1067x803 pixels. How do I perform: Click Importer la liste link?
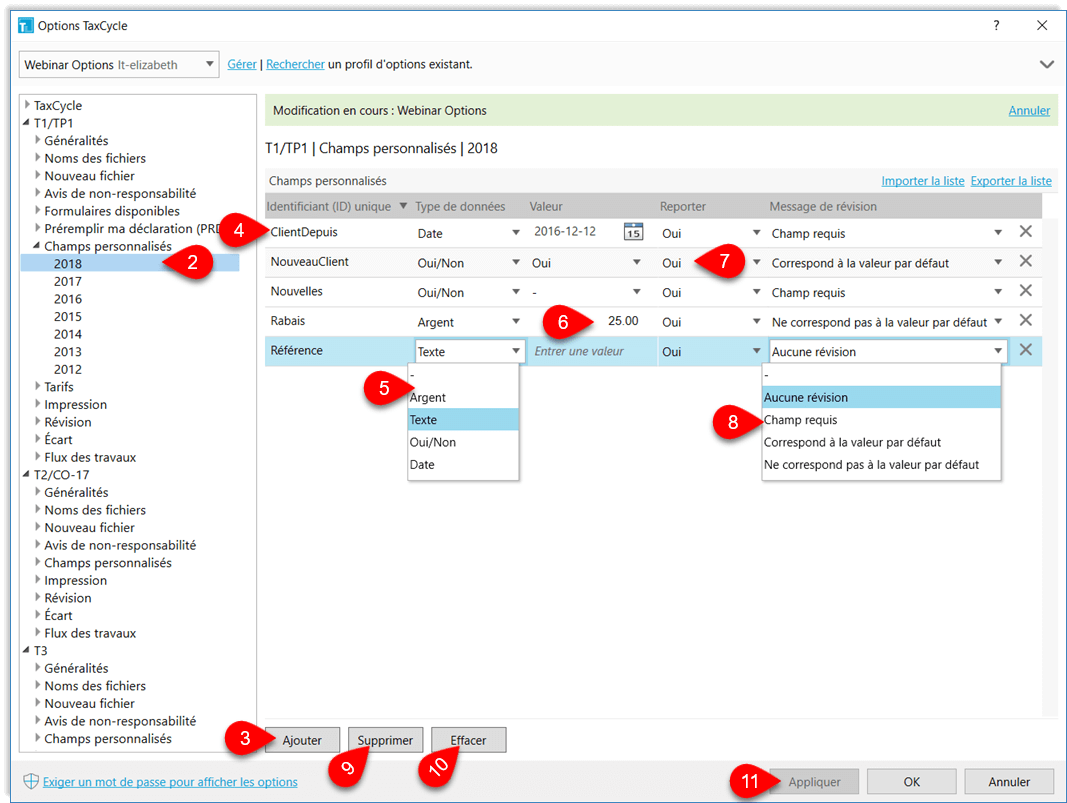coord(923,181)
